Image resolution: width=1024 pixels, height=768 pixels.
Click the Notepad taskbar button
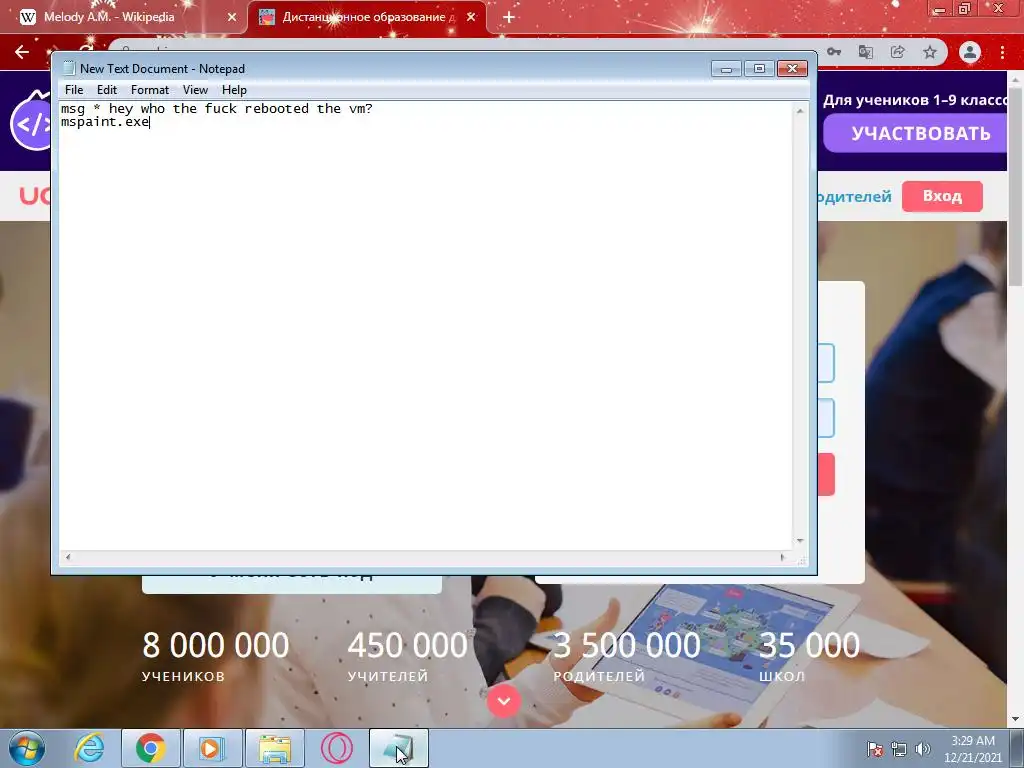pos(399,748)
